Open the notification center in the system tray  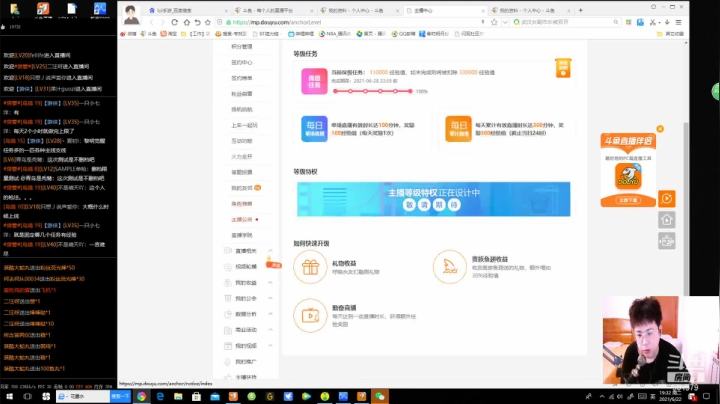point(707,396)
